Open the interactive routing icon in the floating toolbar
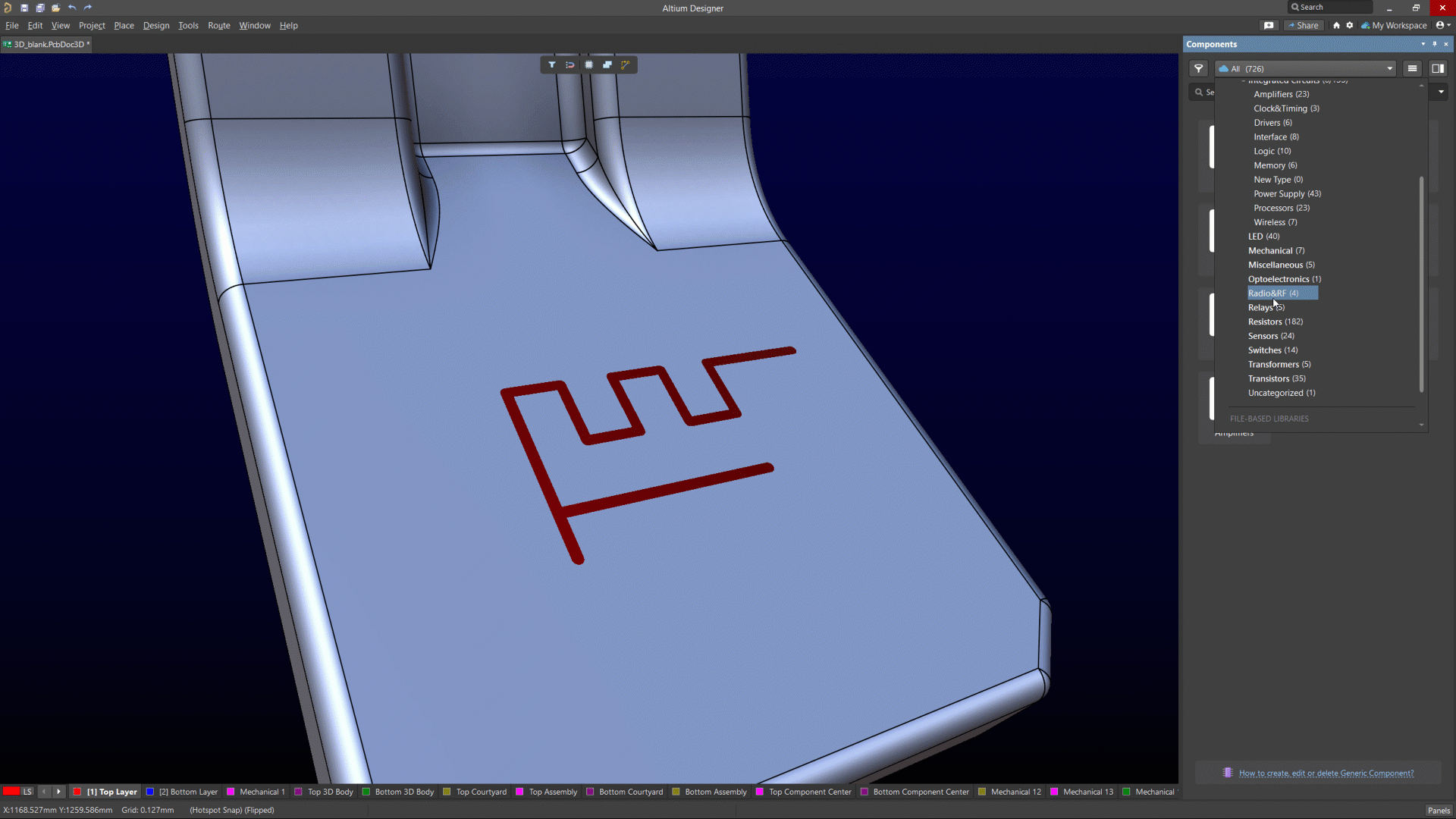 pyautogui.click(x=626, y=65)
